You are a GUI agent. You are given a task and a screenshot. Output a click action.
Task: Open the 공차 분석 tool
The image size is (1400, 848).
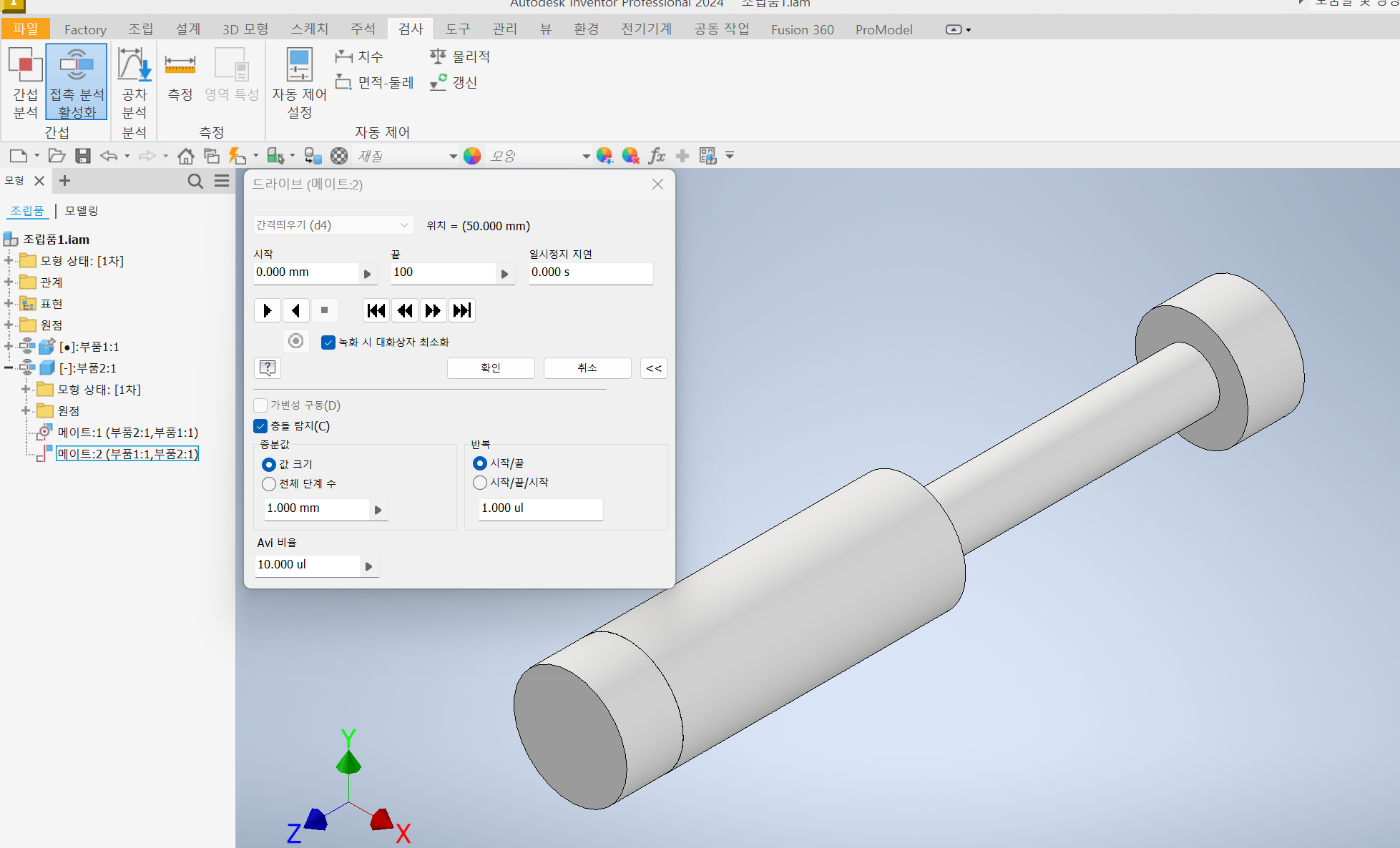coord(134,82)
